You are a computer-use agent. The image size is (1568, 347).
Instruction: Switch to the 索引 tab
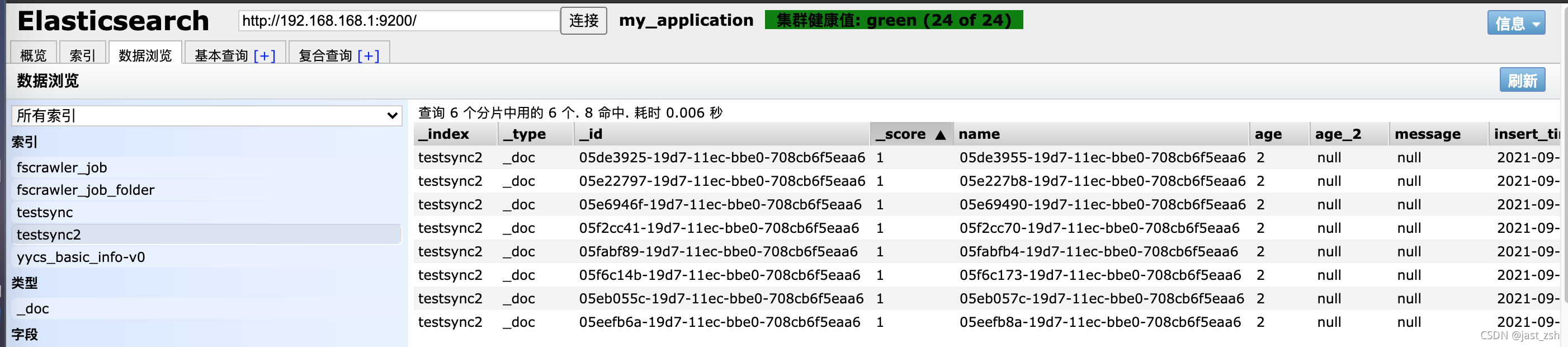click(83, 55)
